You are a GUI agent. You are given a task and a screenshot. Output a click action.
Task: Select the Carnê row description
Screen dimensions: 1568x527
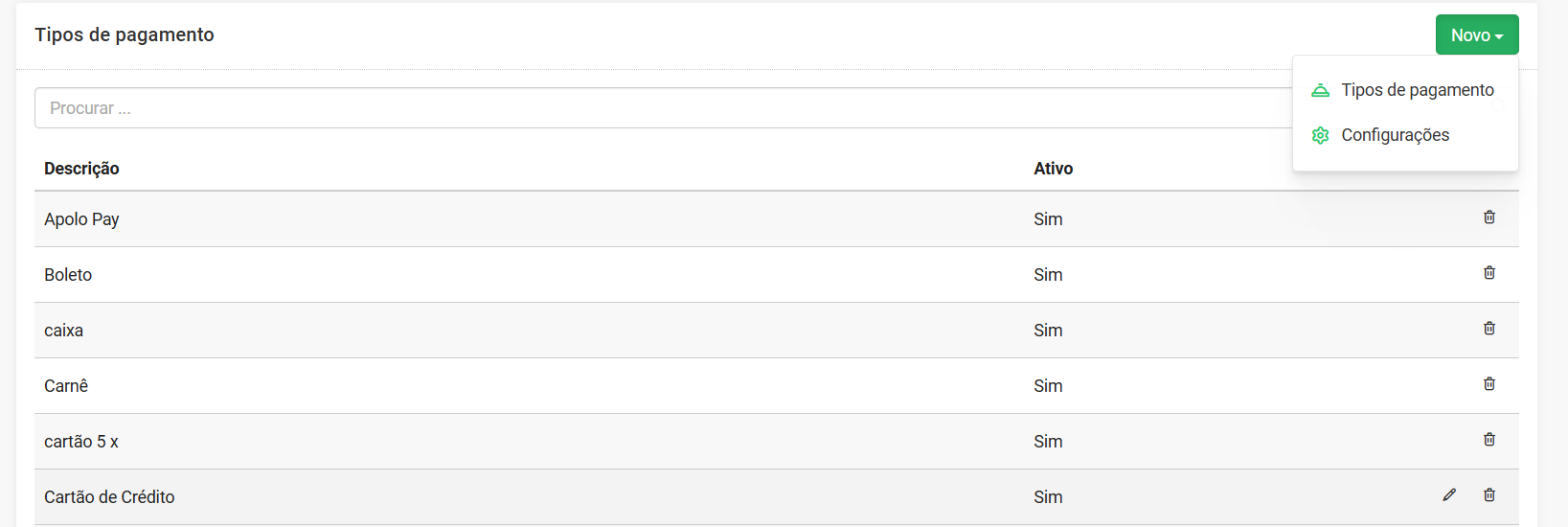66,386
